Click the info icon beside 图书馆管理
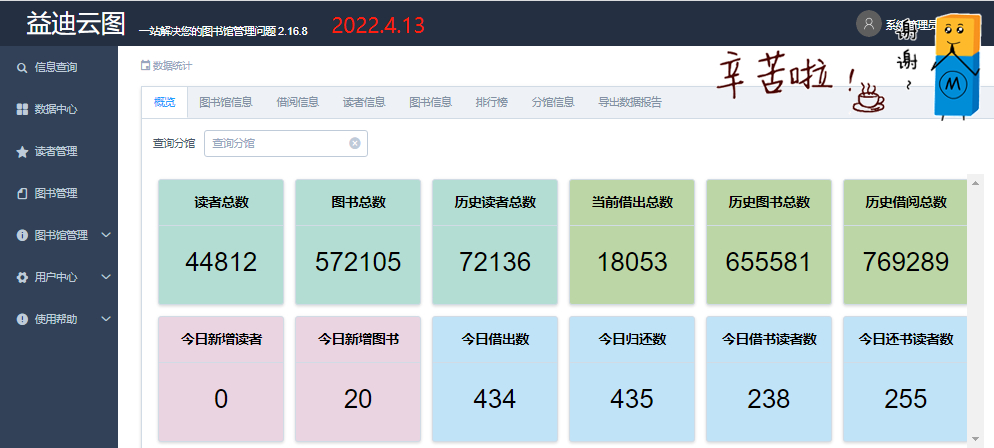994x448 pixels. (x=21, y=236)
